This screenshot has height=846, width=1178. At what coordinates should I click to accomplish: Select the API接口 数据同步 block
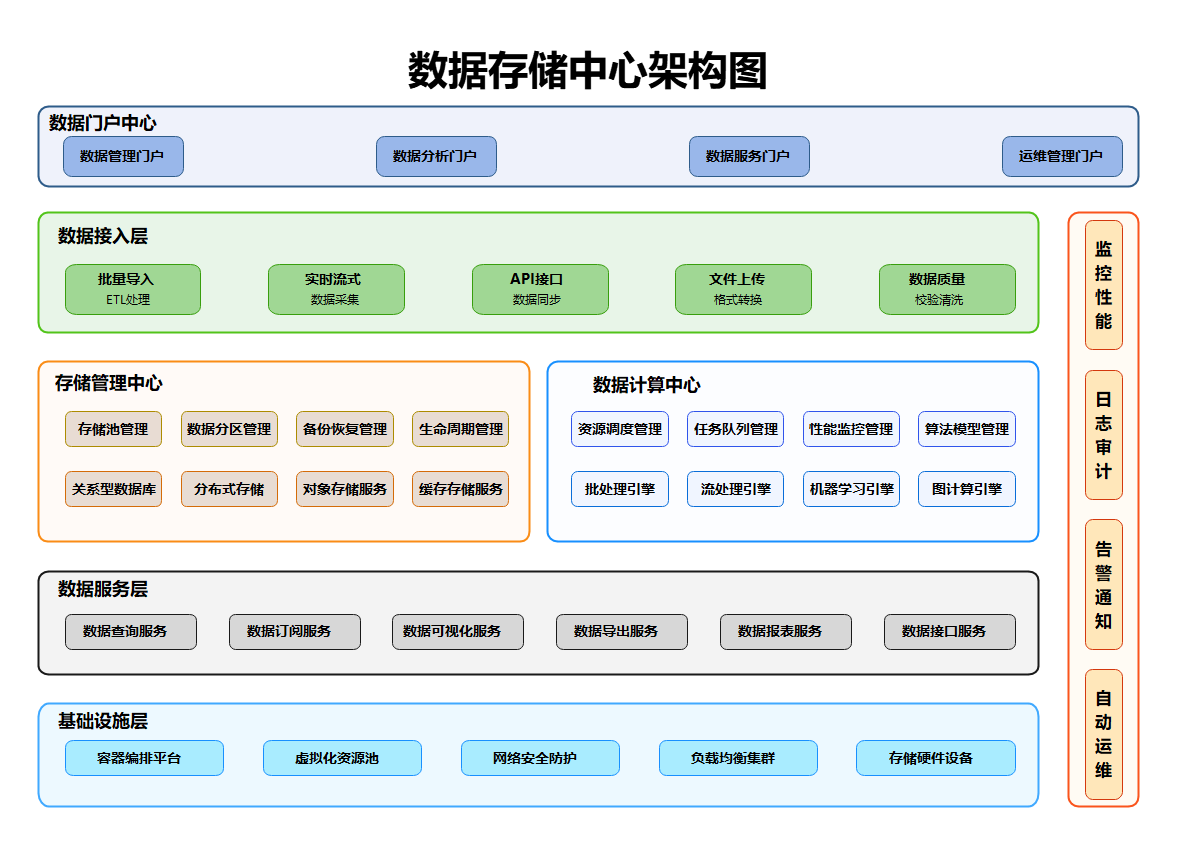540,289
